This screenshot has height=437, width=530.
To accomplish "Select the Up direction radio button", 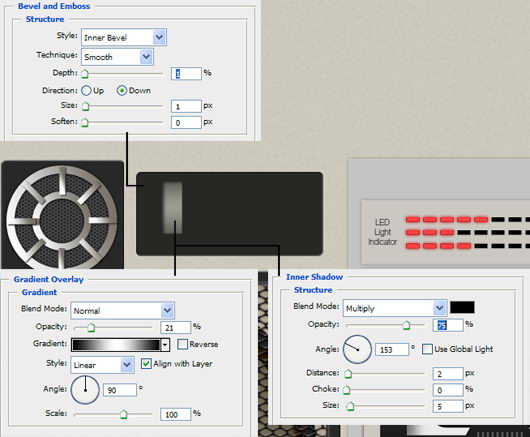I will tap(86, 91).
